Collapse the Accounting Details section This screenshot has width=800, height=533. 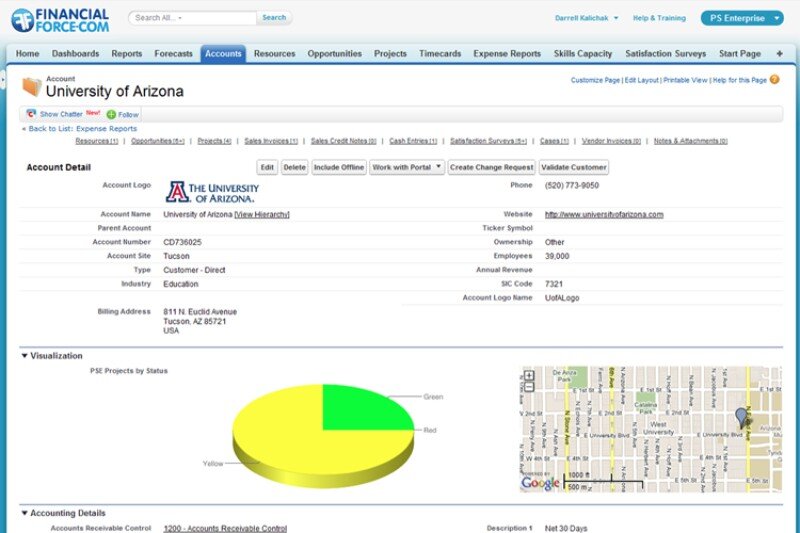(24, 513)
